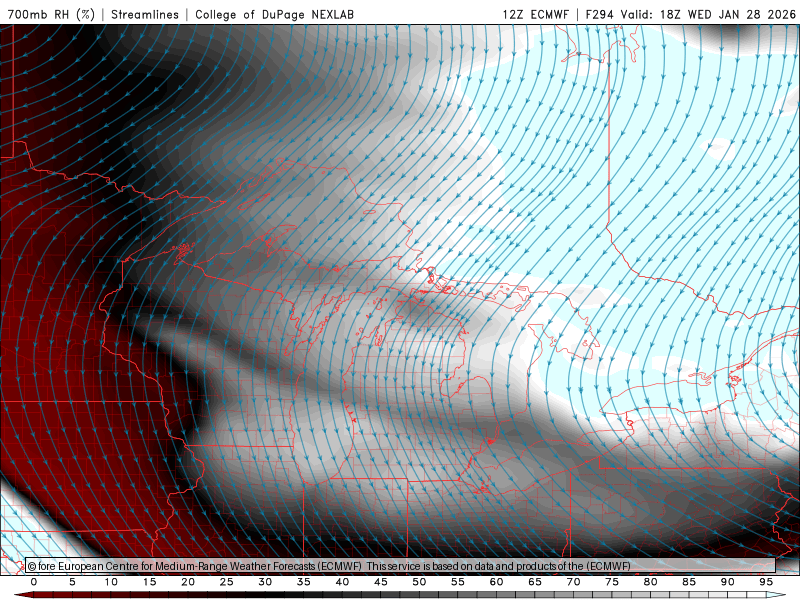
Task: Click the 90 value on the colorbar
Action: click(727, 582)
